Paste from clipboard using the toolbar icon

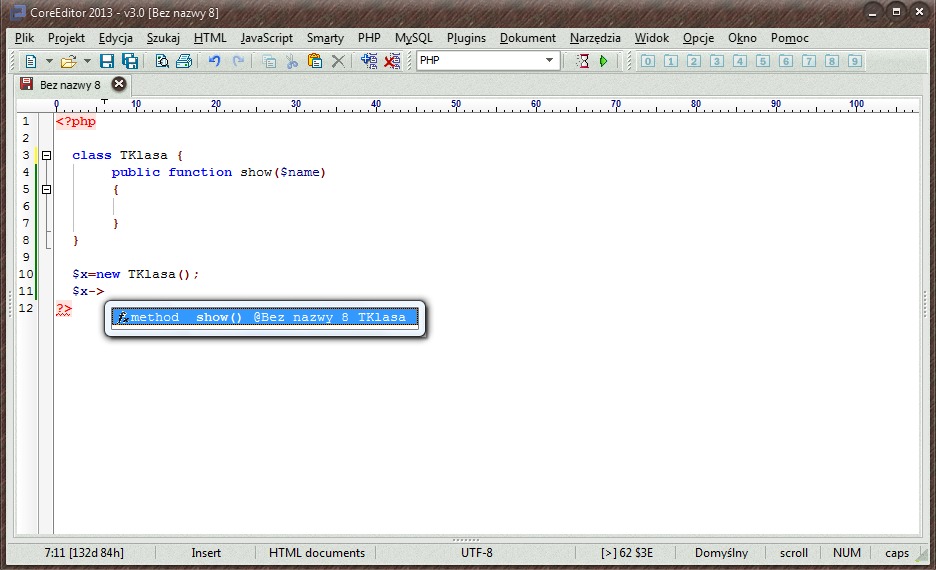click(315, 61)
